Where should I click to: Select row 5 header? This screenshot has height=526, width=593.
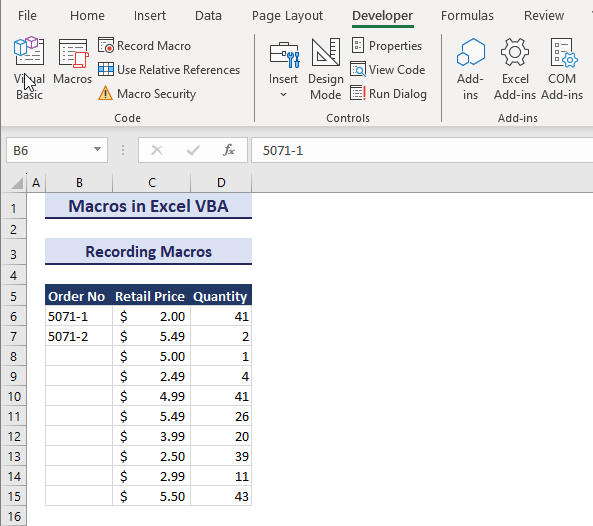point(14,296)
